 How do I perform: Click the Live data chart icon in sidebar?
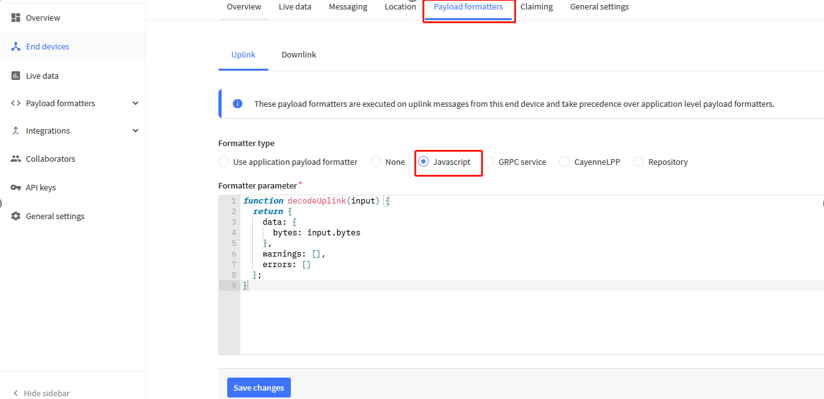tap(15, 76)
